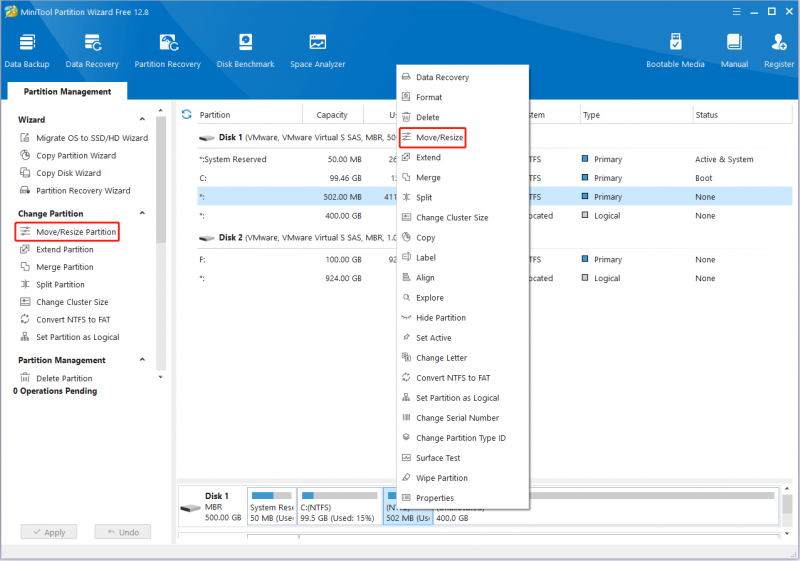Launch Partition Recovery from the toolbar
The height and width of the screenshot is (561, 800).
(x=168, y=51)
